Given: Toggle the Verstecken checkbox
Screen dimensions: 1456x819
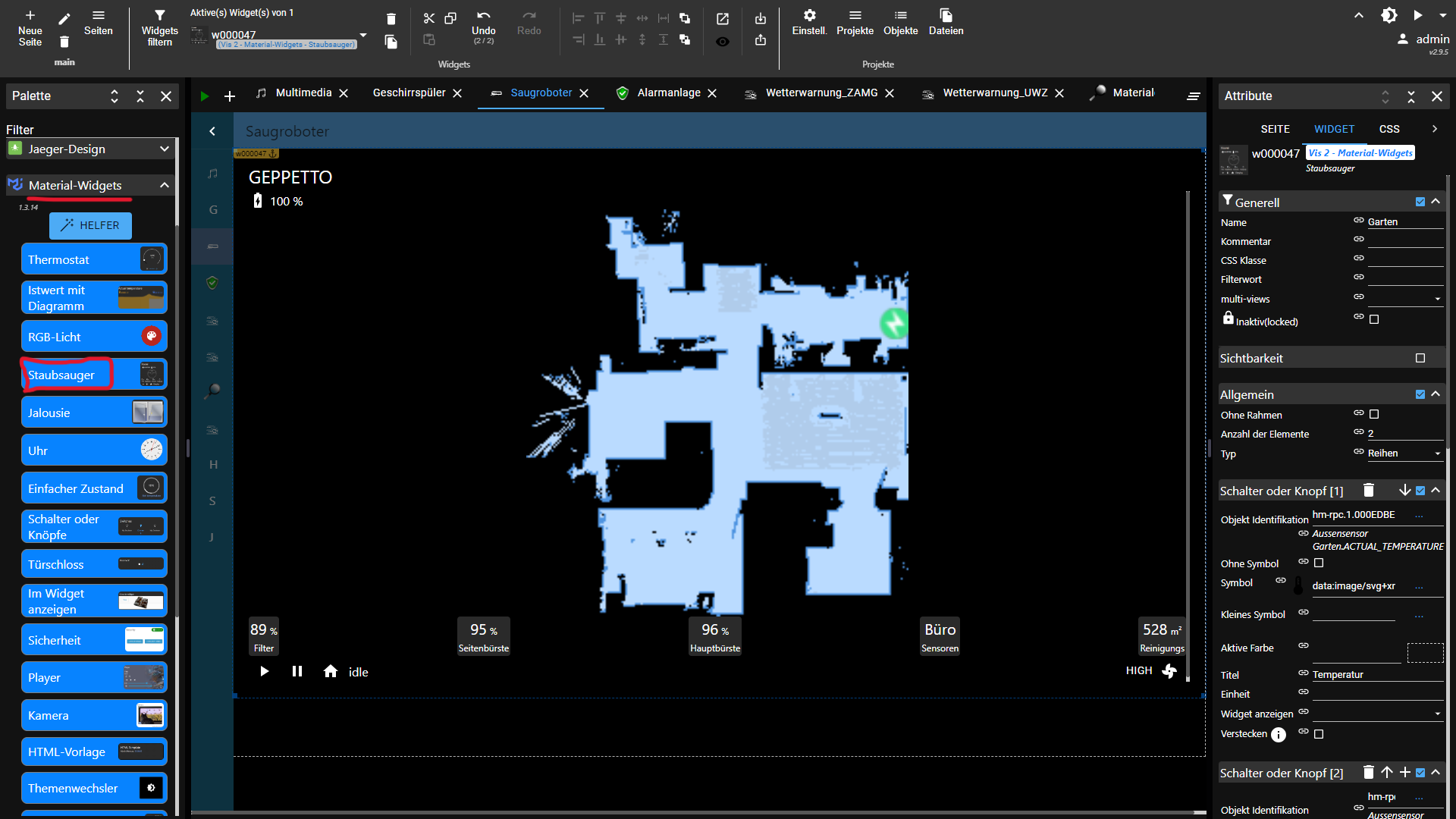Looking at the screenshot, I should click(x=1319, y=734).
